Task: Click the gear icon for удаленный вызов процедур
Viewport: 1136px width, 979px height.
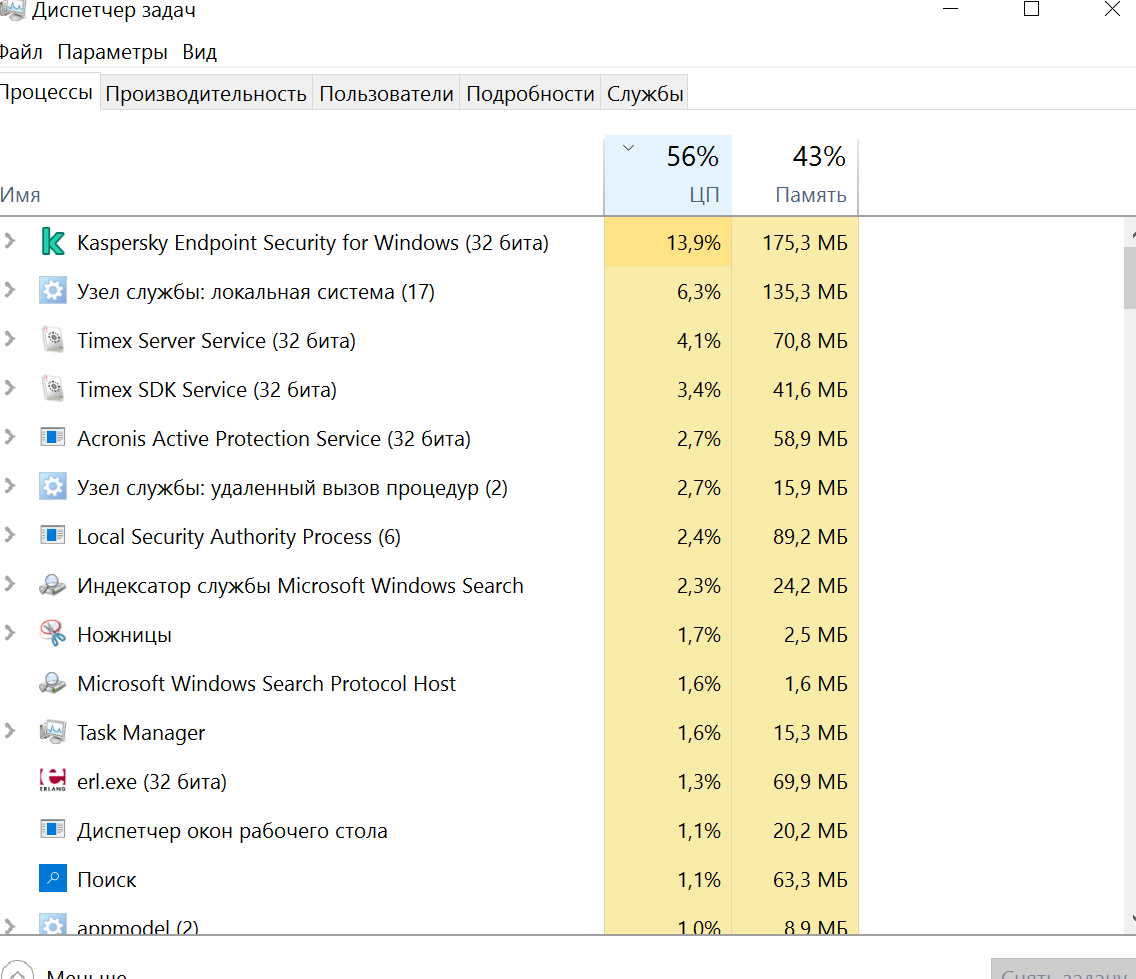Action: (x=53, y=486)
